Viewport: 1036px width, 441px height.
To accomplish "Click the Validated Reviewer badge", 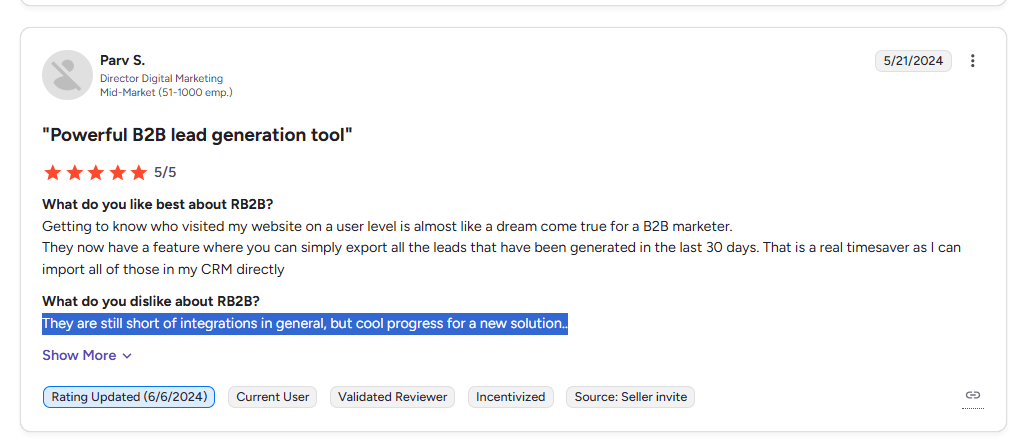I will [392, 397].
